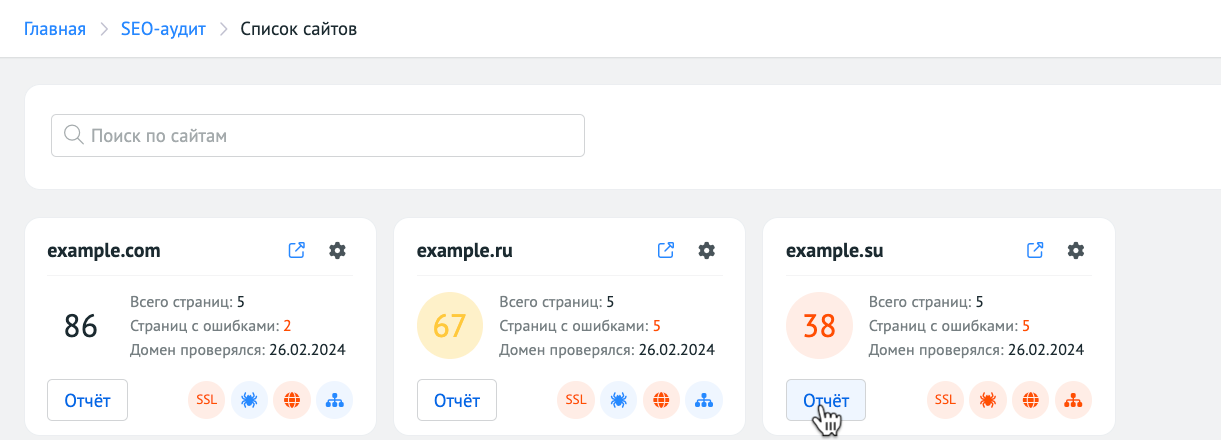Image resolution: width=1221 pixels, height=440 pixels.
Task: Click sitemap icon on example.su card
Action: (1074, 400)
